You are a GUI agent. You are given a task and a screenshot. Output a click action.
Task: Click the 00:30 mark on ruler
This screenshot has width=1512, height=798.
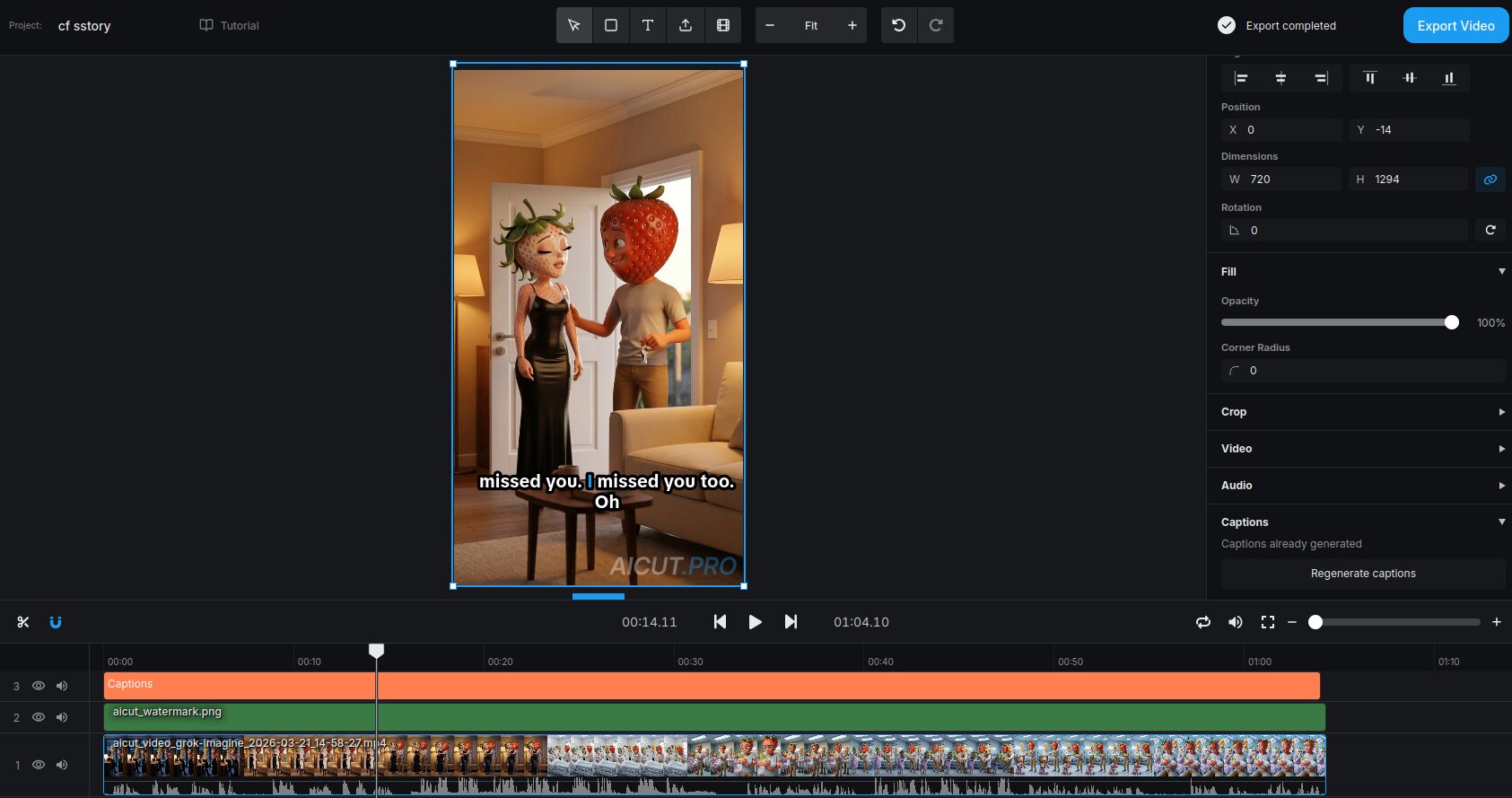(690, 662)
